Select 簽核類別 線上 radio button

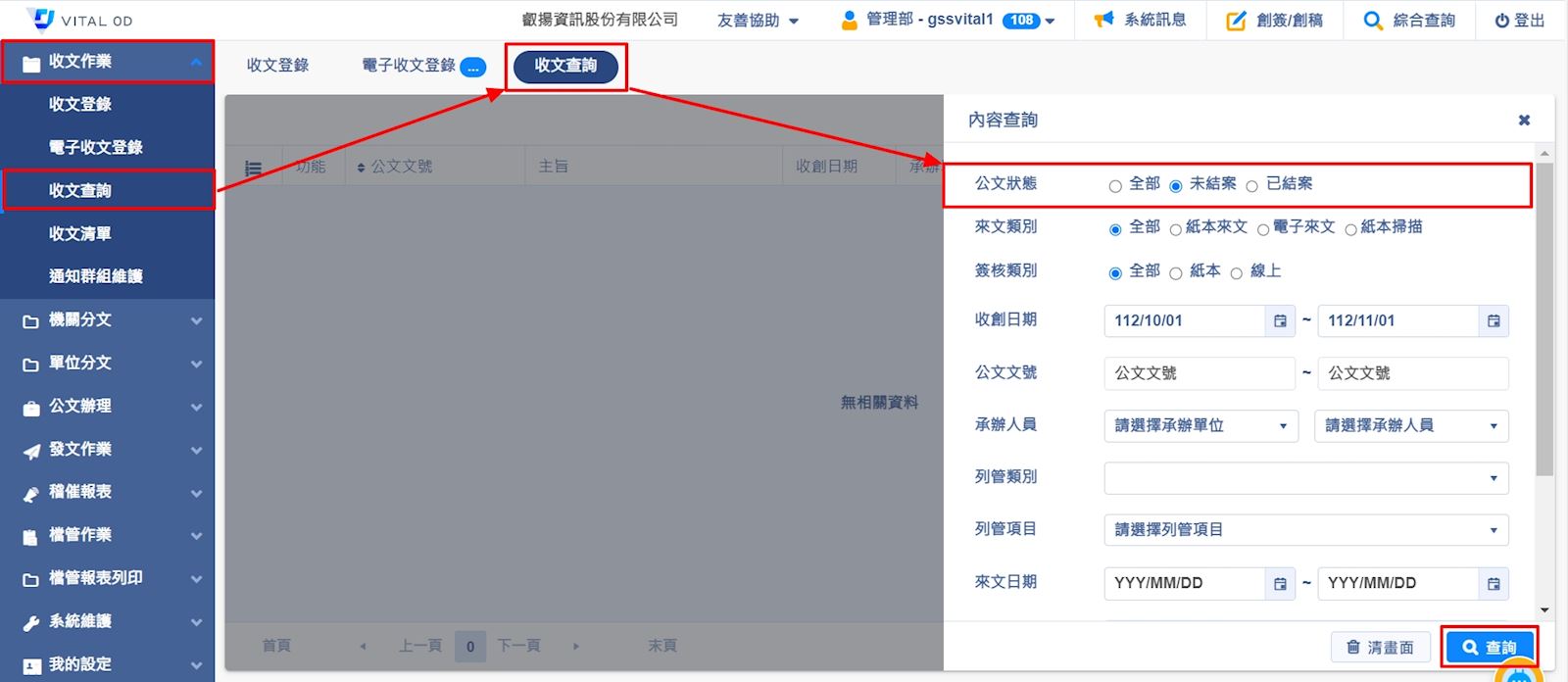pos(1236,273)
